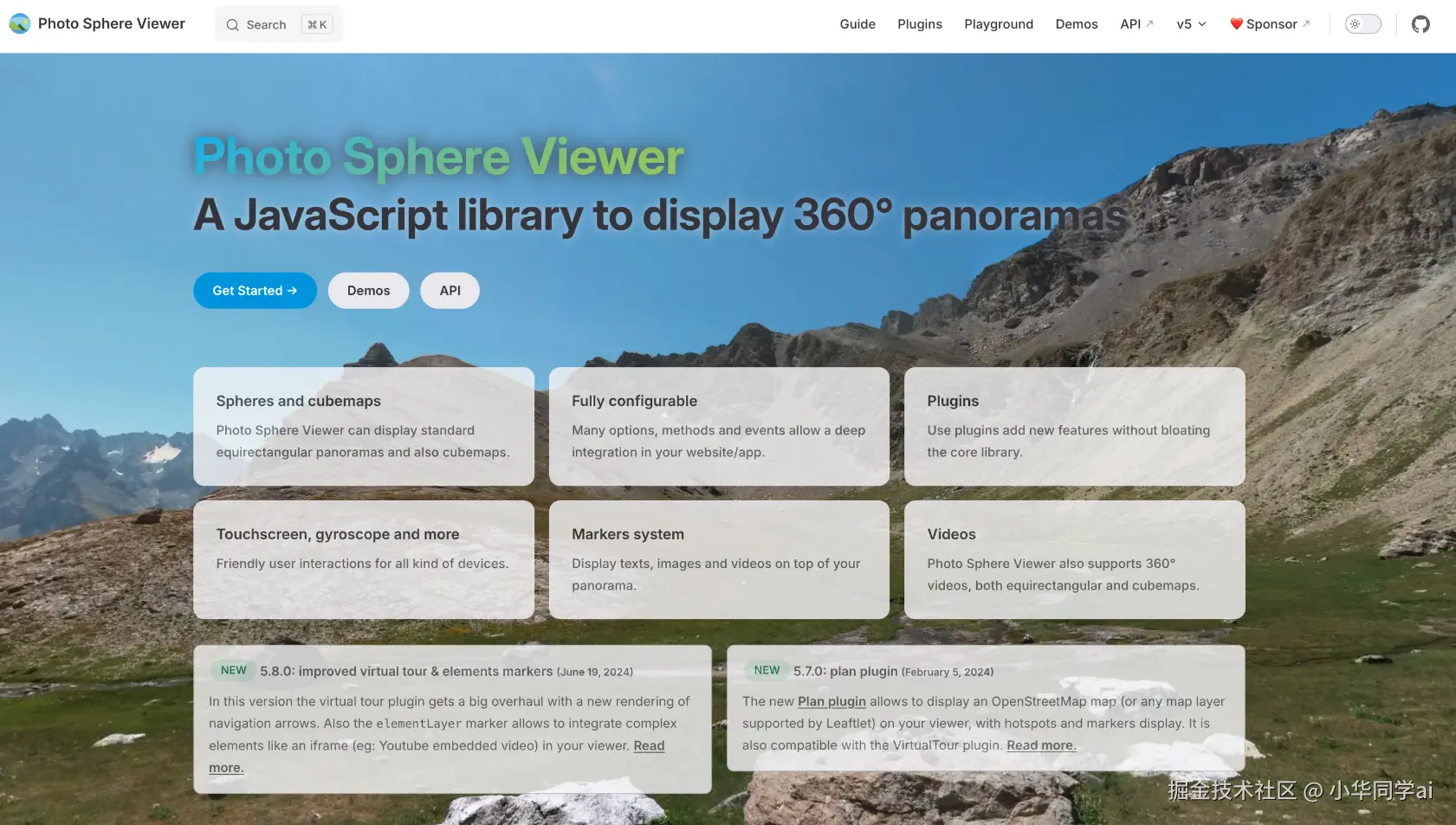This screenshot has width=1456, height=825.
Task: Click the Photo Sphere Viewer logo icon
Action: click(x=20, y=24)
